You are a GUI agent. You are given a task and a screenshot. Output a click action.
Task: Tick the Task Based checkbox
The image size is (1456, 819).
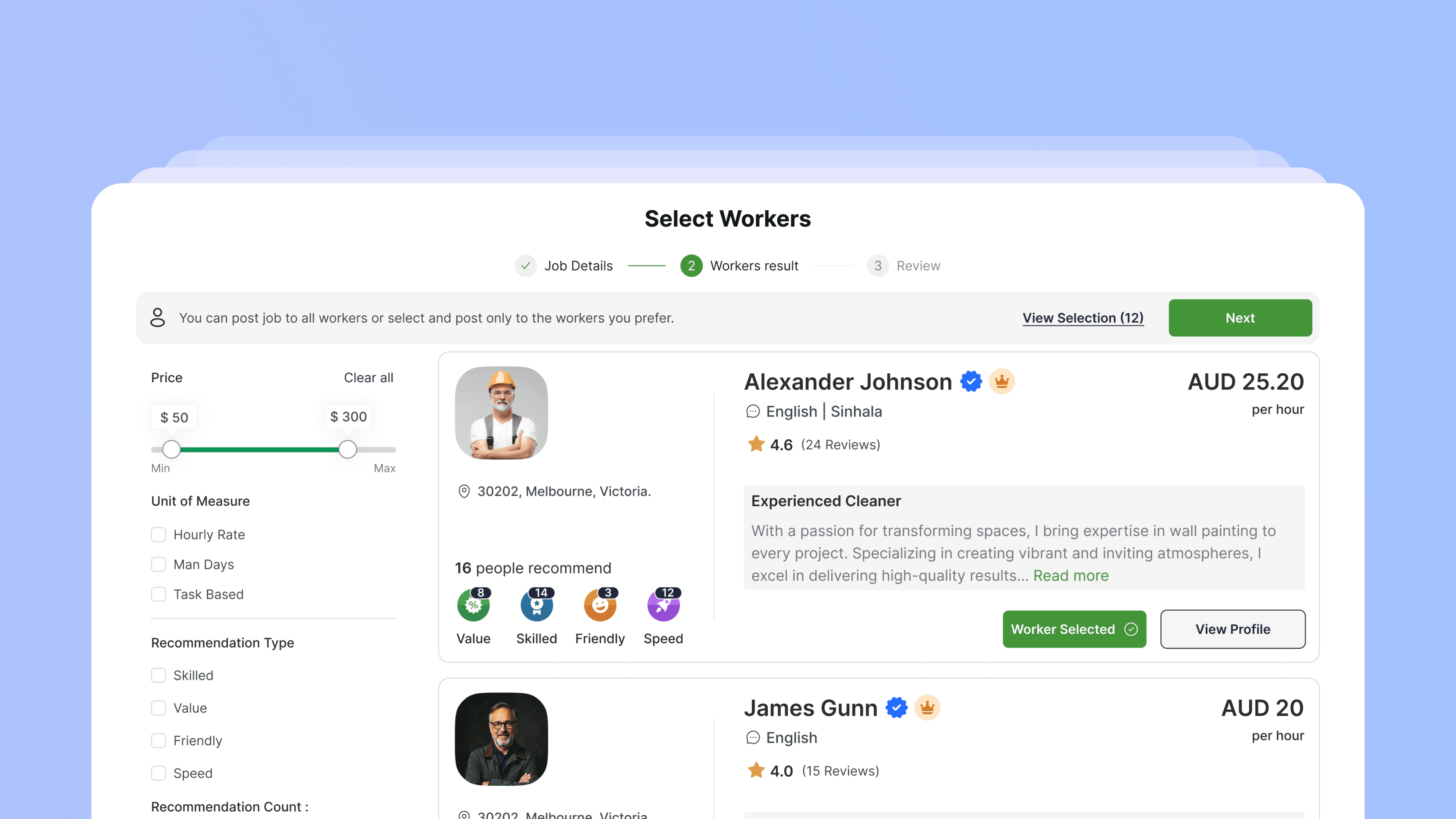click(x=158, y=595)
